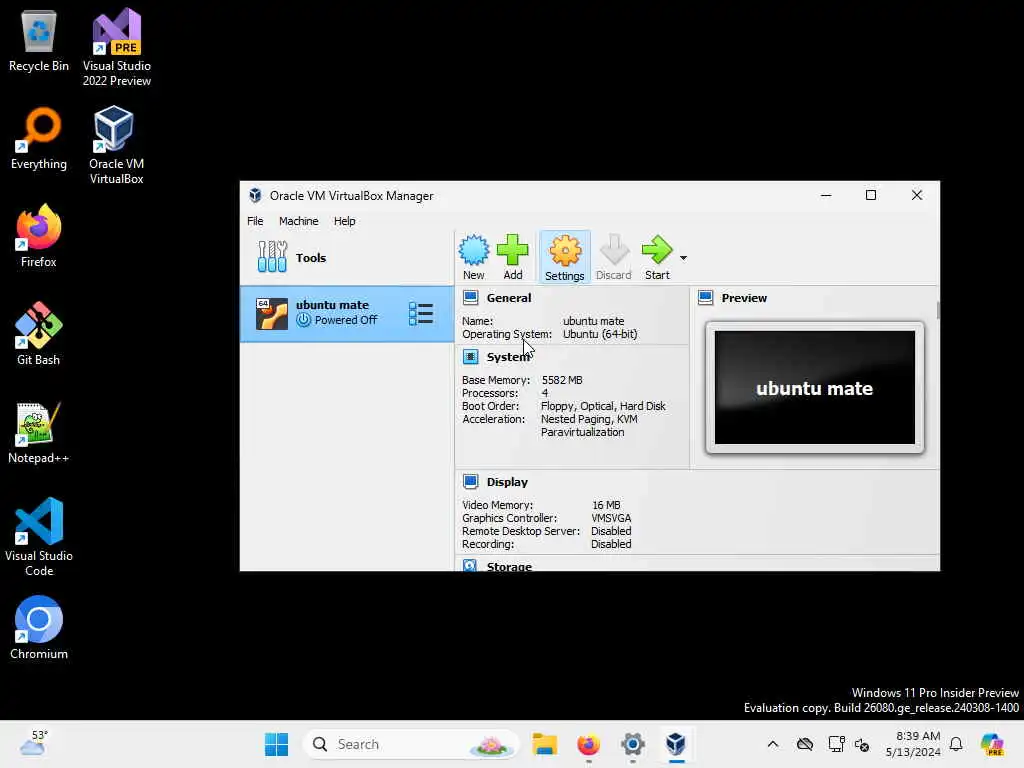The image size is (1024, 768).
Task: Click the green Add machine icon
Action: tap(513, 257)
